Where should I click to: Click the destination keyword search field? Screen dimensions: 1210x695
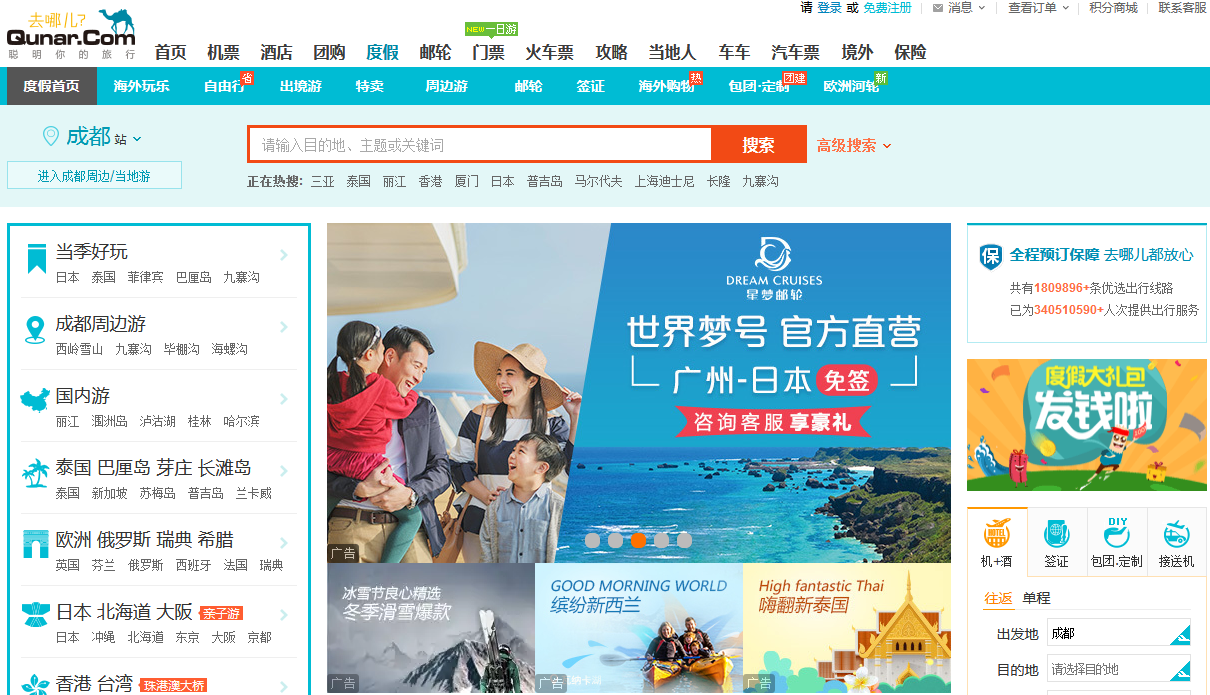click(480, 145)
